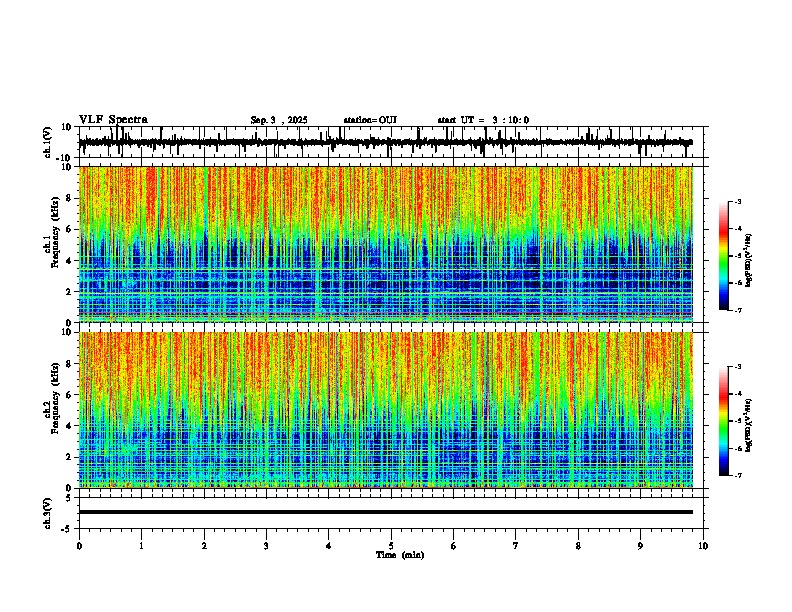The width and height of the screenshot is (792, 612).
Task: Click the -3 label on ch.1 color bar
Action: (738, 201)
